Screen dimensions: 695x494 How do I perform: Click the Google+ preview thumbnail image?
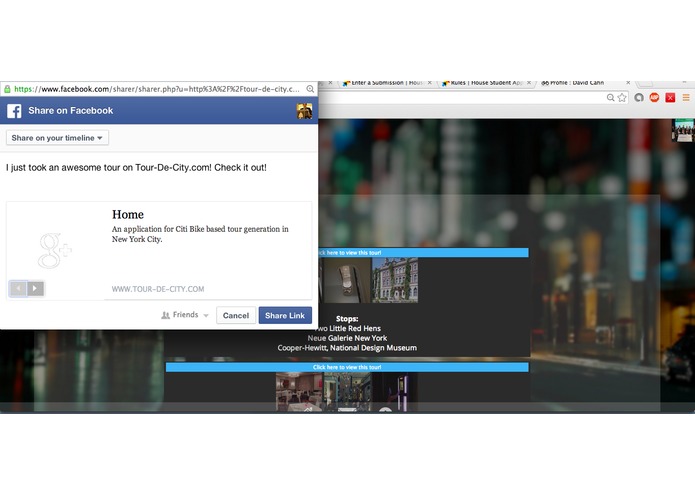pos(55,250)
